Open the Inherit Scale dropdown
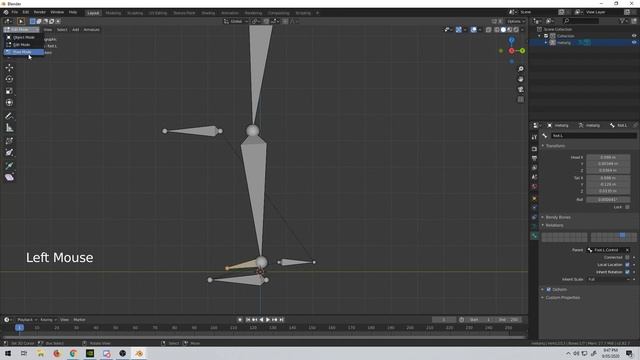Viewport: 640px width, 360px height. tap(609, 279)
